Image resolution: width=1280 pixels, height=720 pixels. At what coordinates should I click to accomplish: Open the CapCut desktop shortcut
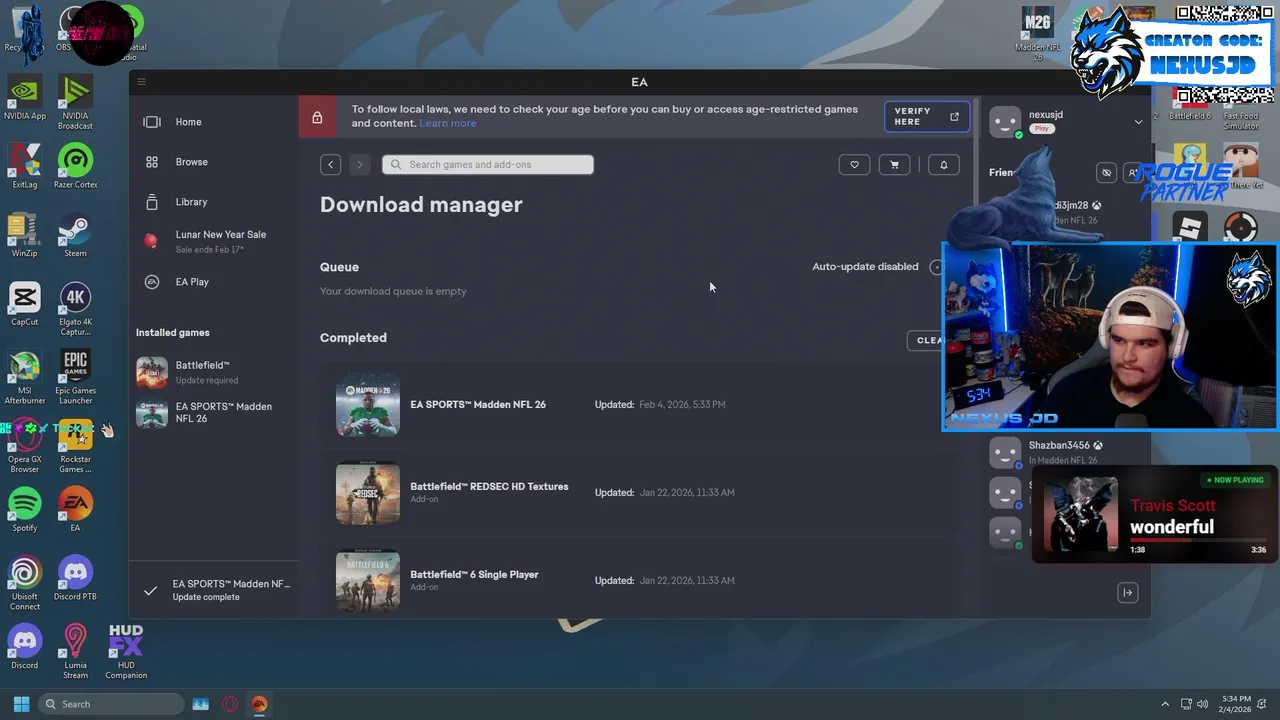pos(25,305)
